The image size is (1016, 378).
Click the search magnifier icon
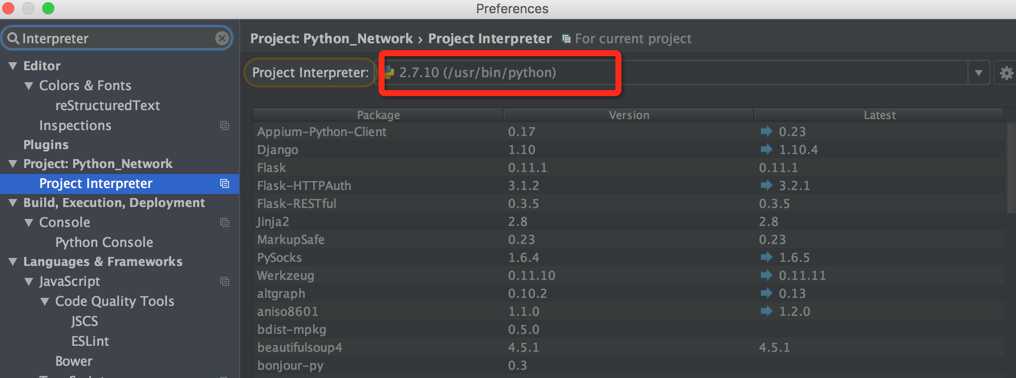pos(12,38)
